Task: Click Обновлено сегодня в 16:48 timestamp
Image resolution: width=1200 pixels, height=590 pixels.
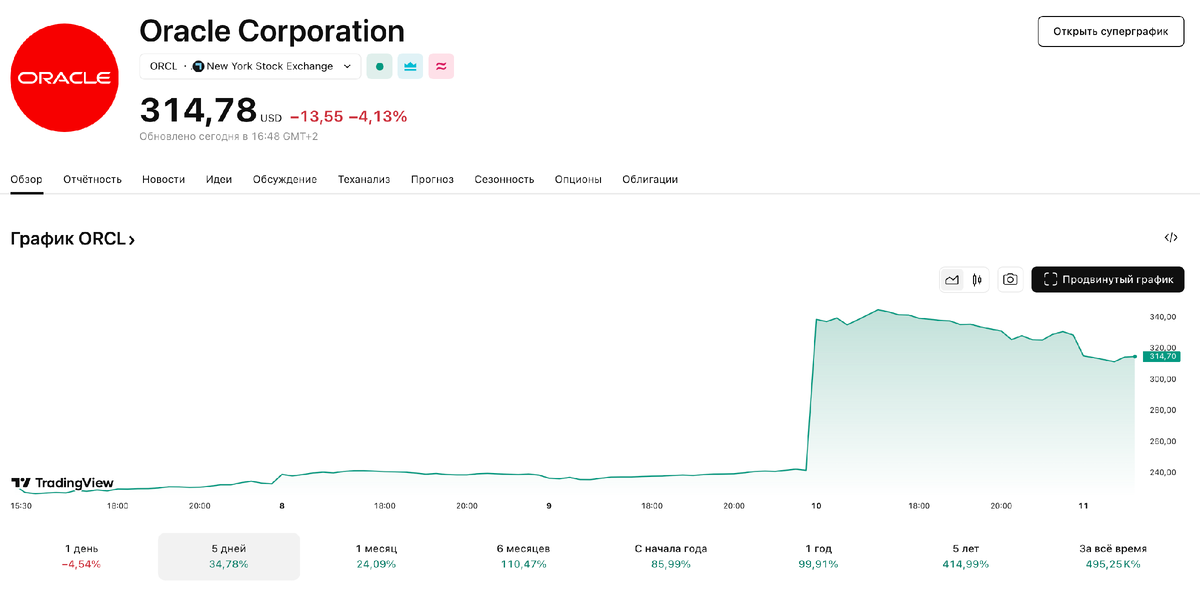Action: click(228, 136)
